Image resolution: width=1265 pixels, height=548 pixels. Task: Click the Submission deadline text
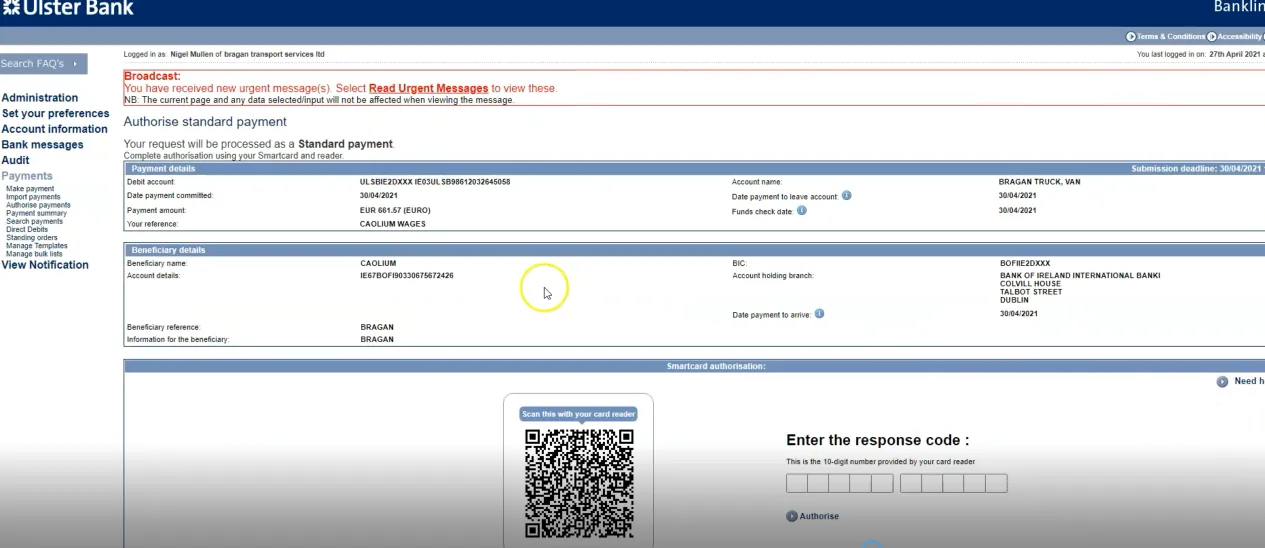point(1197,169)
